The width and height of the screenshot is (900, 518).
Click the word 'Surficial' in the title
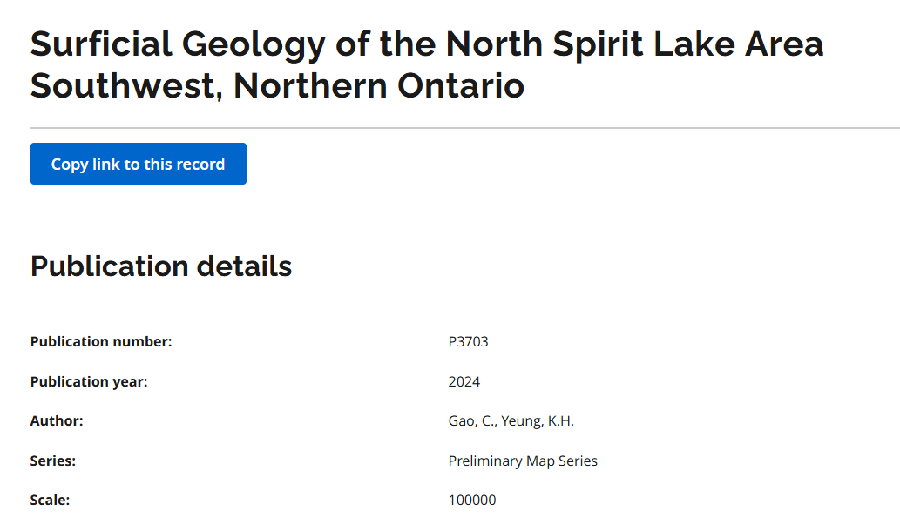(x=94, y=44)
